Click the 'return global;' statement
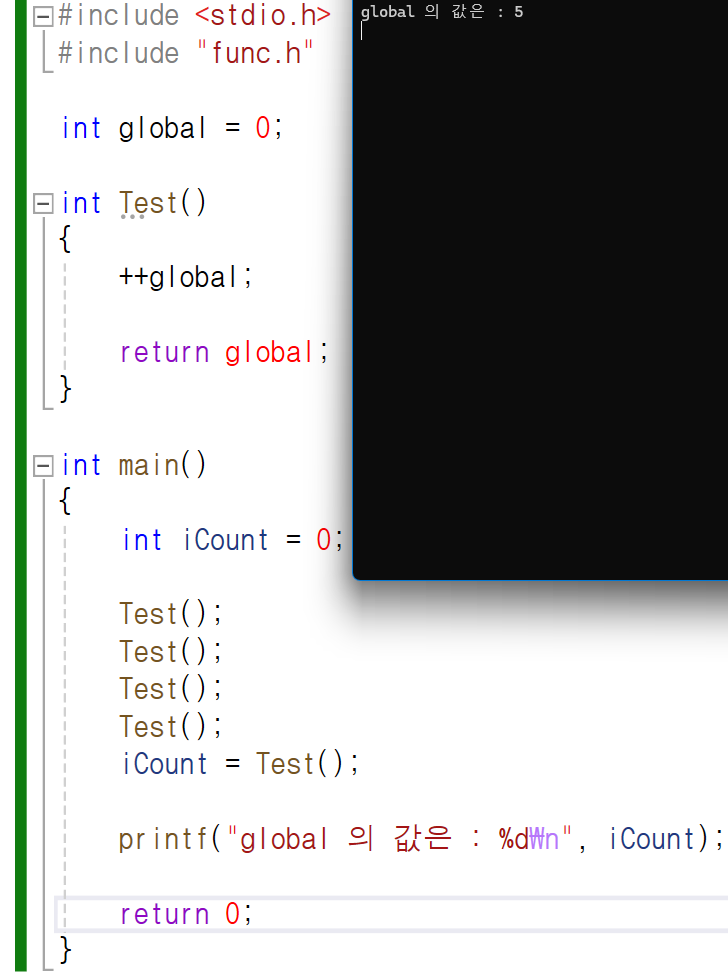 [x=224, y=352]
